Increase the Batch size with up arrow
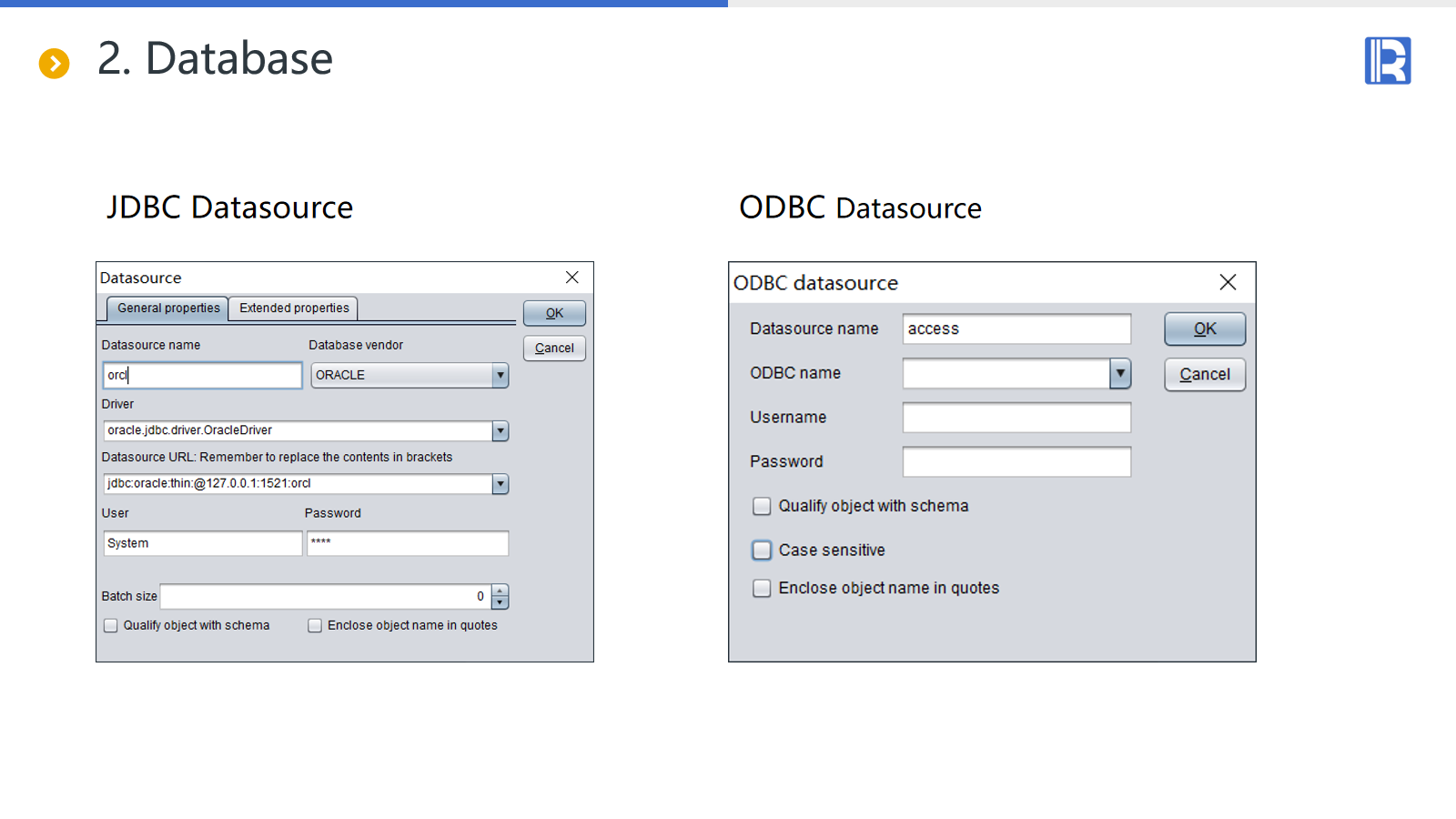This screenshot has height=819, width=1456. (500, 591)
